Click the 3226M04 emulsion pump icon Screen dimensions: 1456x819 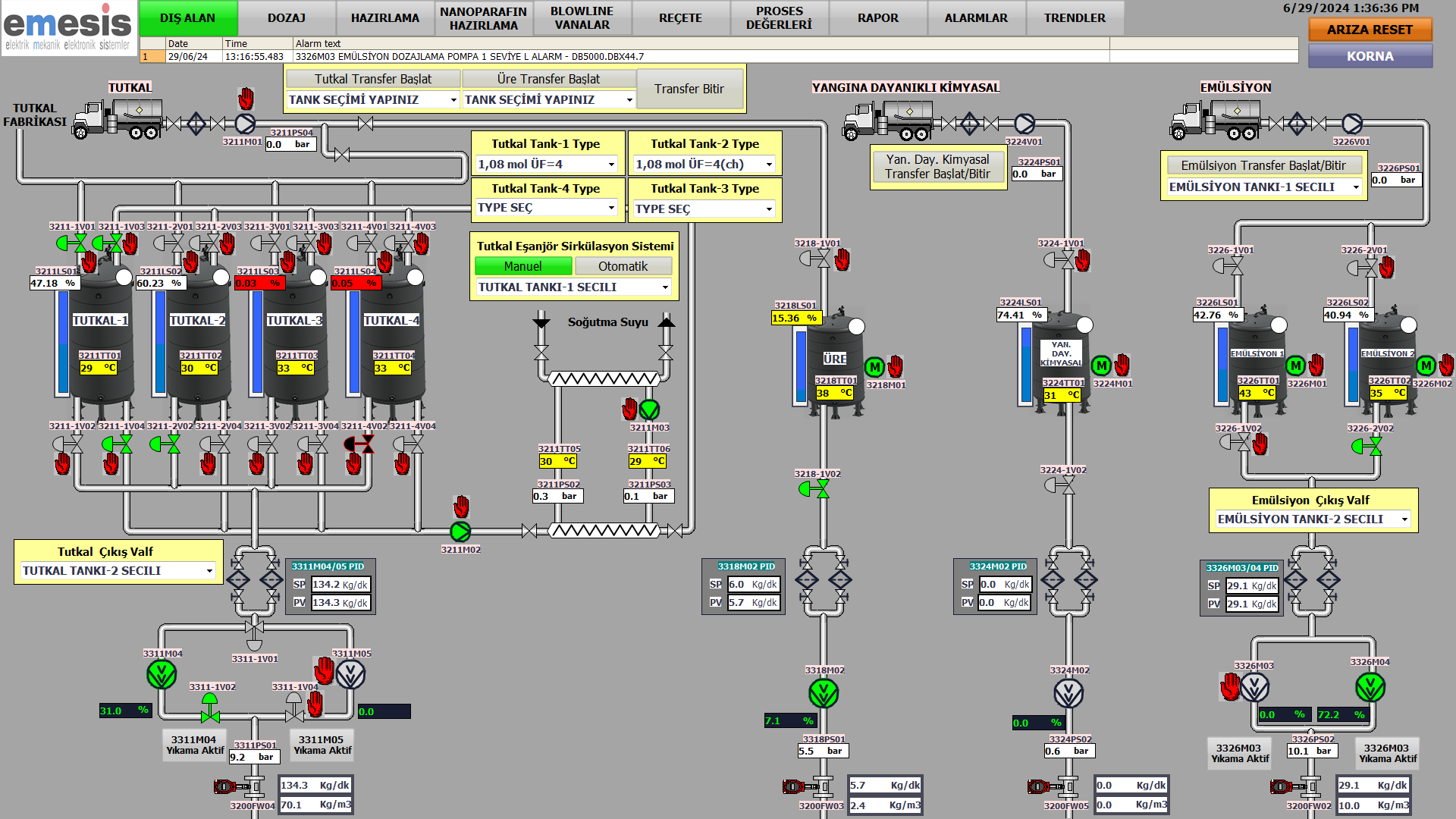(x=1370, y=687)
